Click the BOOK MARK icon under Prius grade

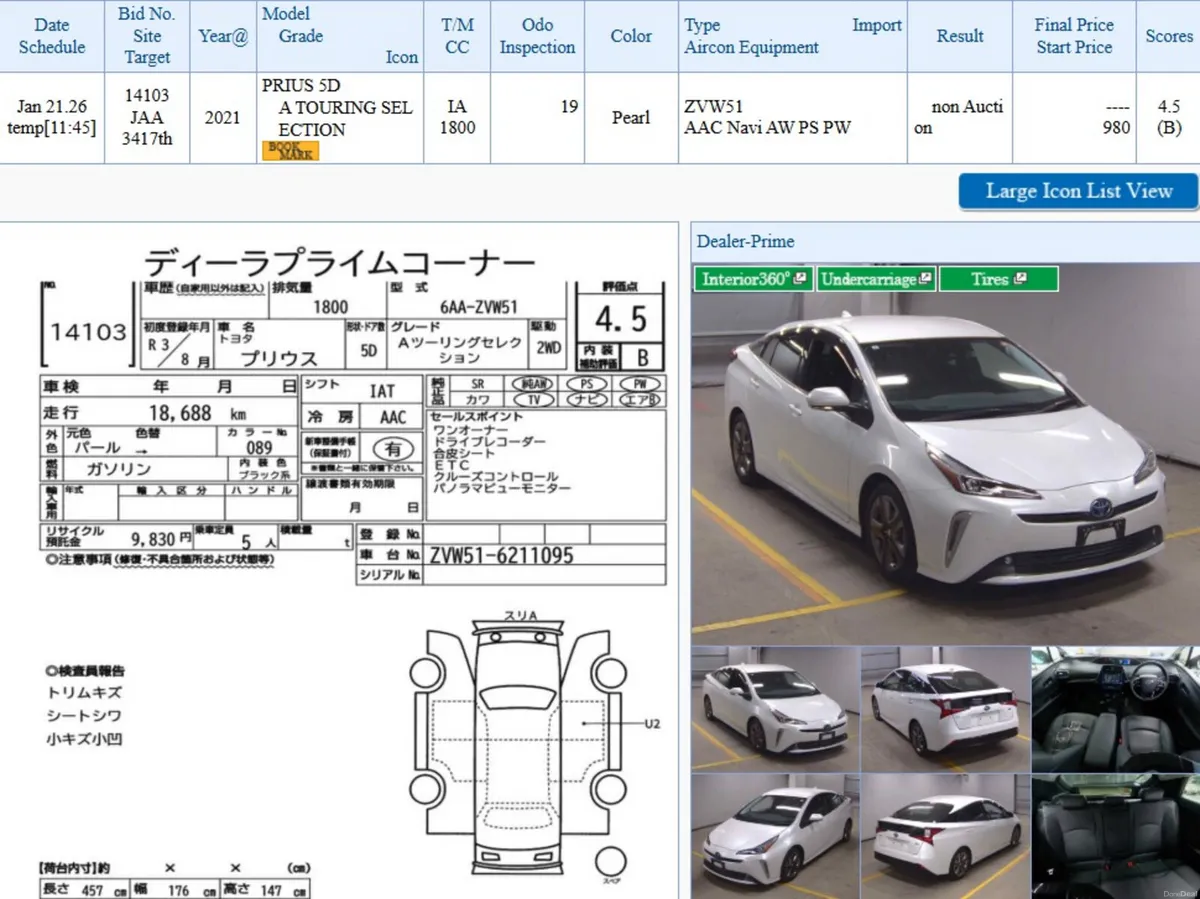(x=290, y=151)
